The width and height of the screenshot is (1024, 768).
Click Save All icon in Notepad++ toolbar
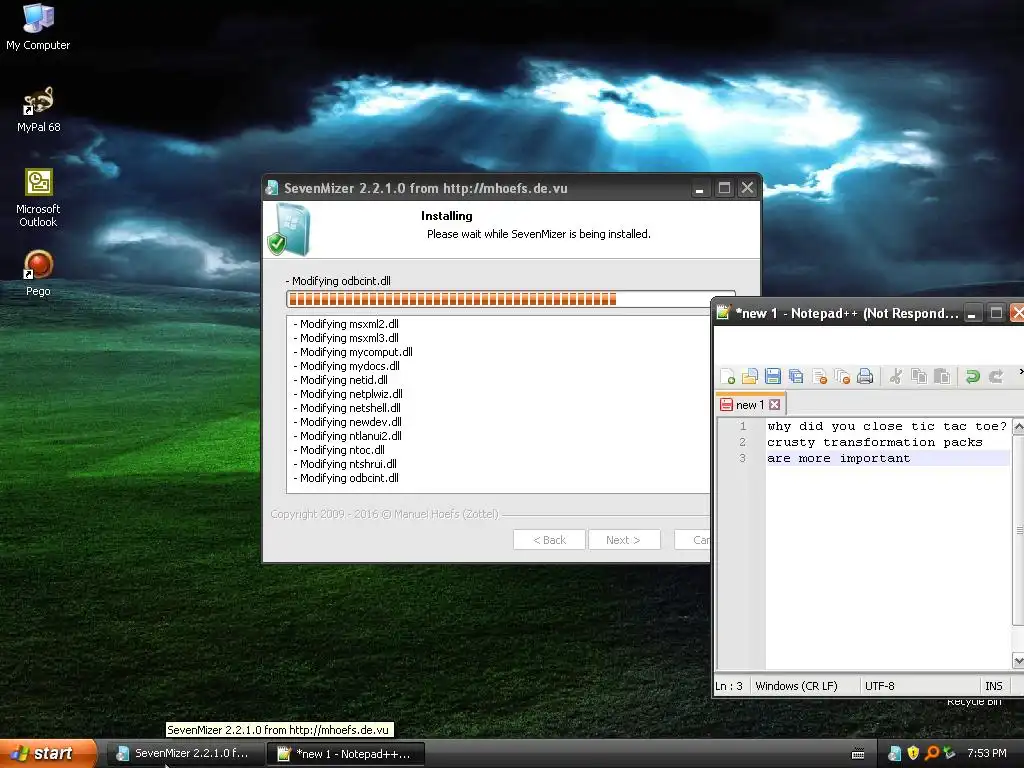point(795,376)
